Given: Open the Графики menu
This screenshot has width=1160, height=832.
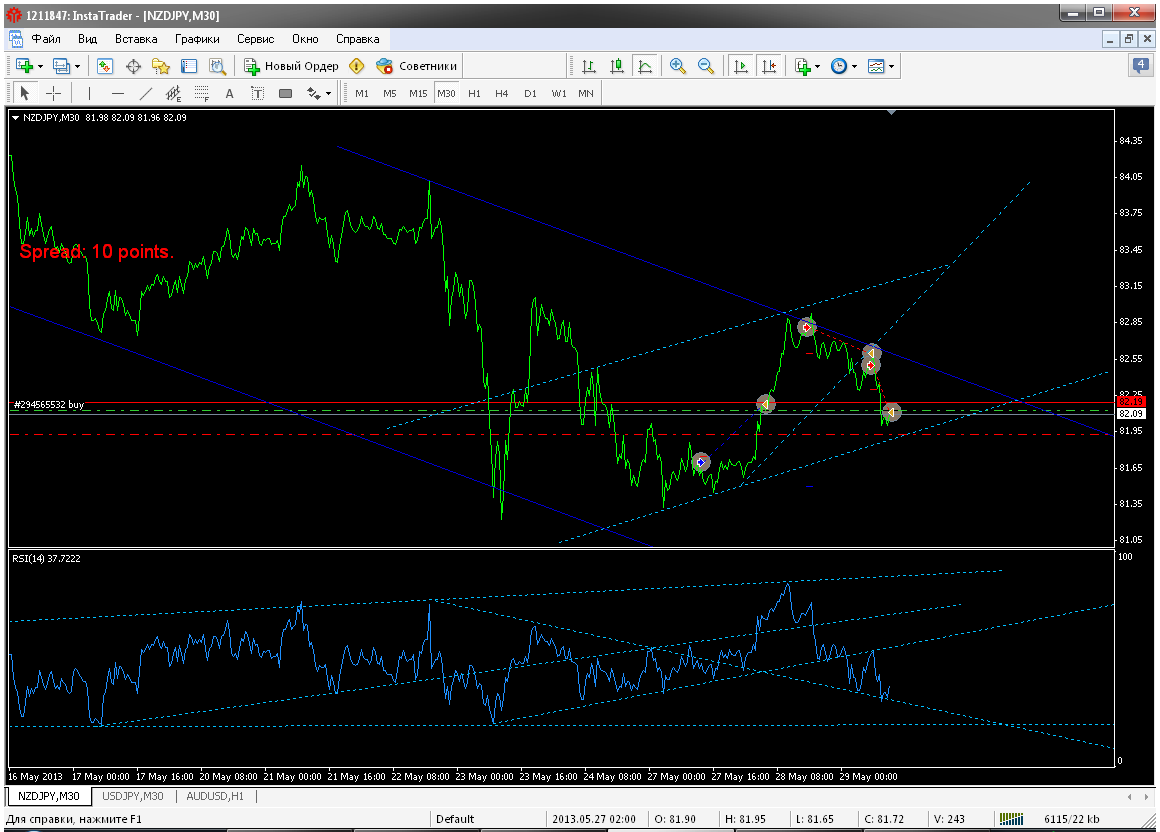Looking at the screenshot, I should [197, 39].
